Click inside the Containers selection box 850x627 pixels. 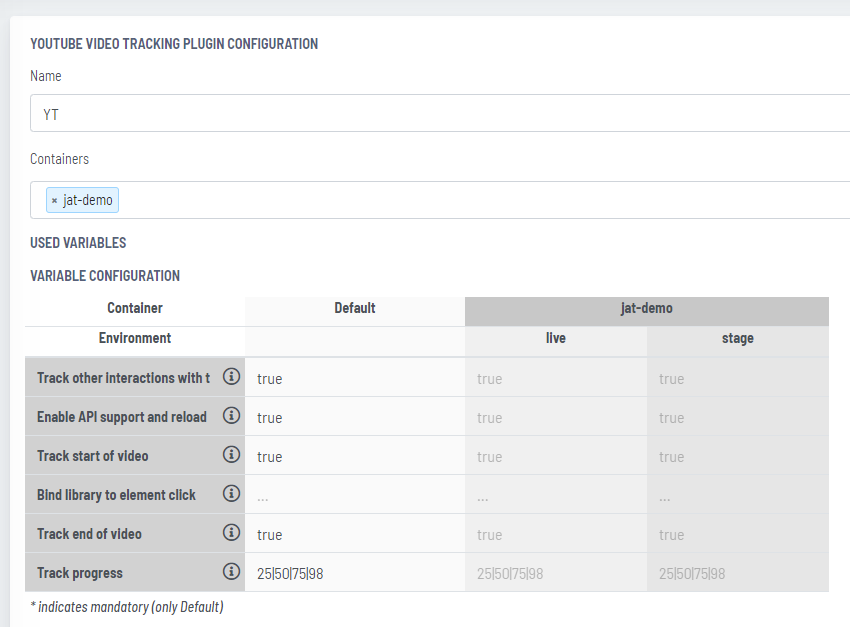point(440,200)
